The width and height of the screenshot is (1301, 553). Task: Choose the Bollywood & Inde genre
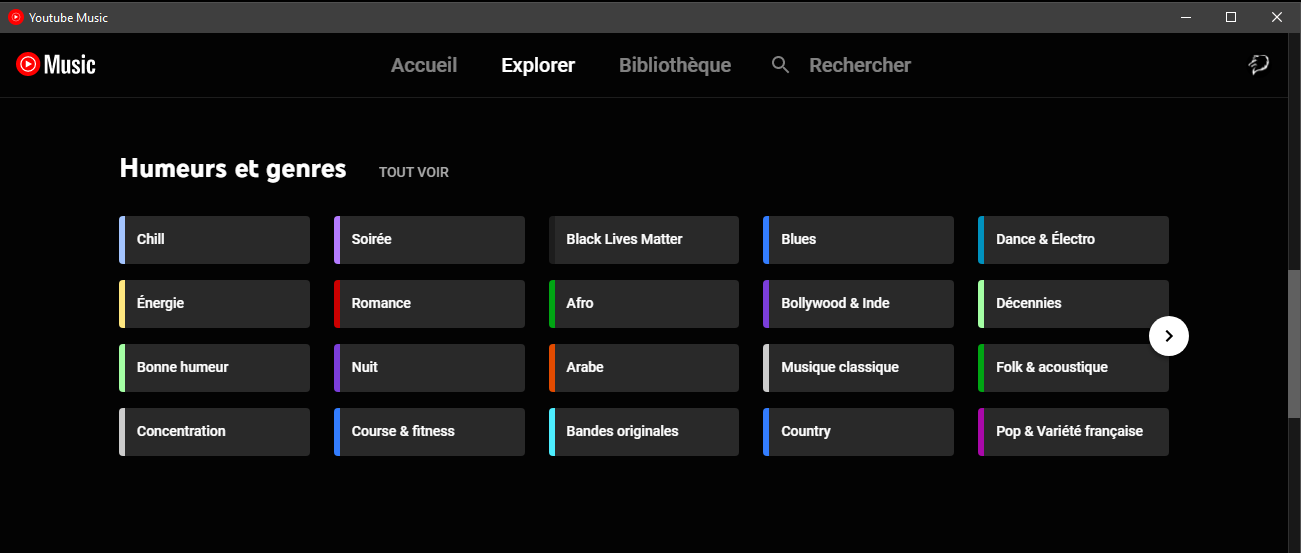tap(858, 304)
